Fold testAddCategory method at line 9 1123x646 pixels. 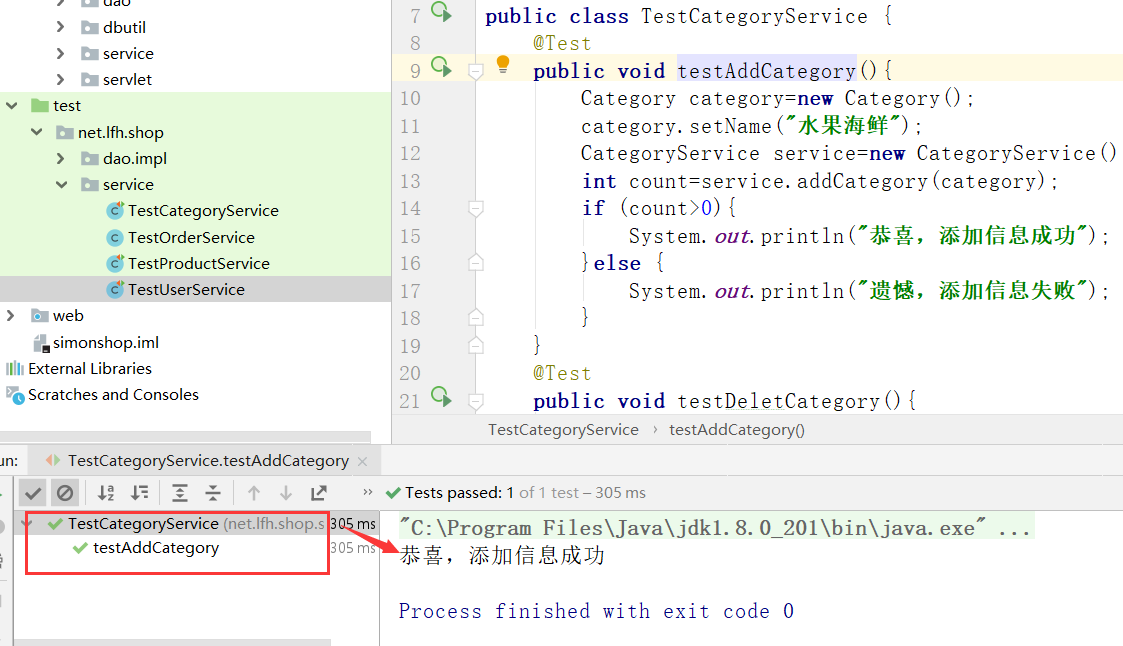pyautogui.click(x=476, y=71)
